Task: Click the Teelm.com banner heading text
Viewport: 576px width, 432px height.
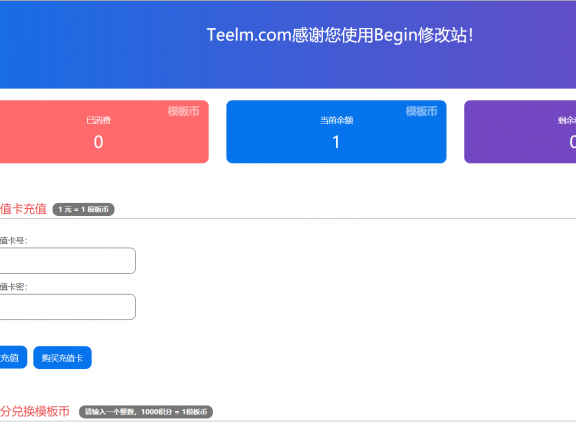Action: coord(340,35)
